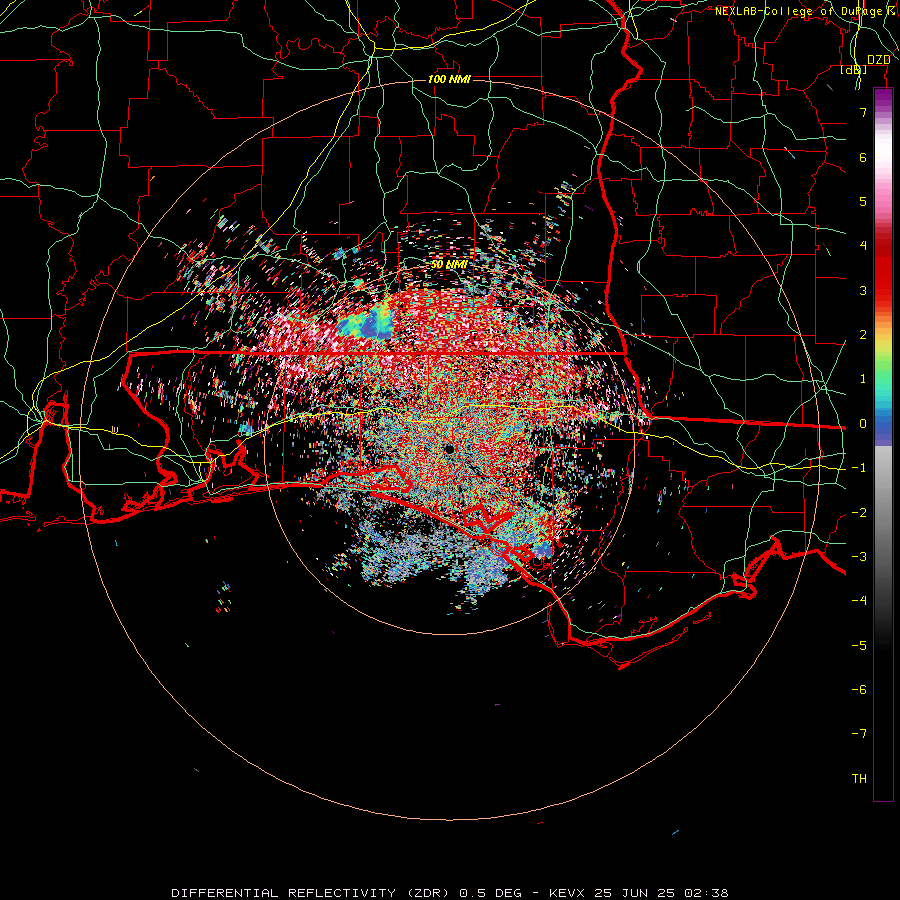Click the 50 NMI range ring label
Image resolution: width=900 pixels, height=900 pixels.
[449, 265]
